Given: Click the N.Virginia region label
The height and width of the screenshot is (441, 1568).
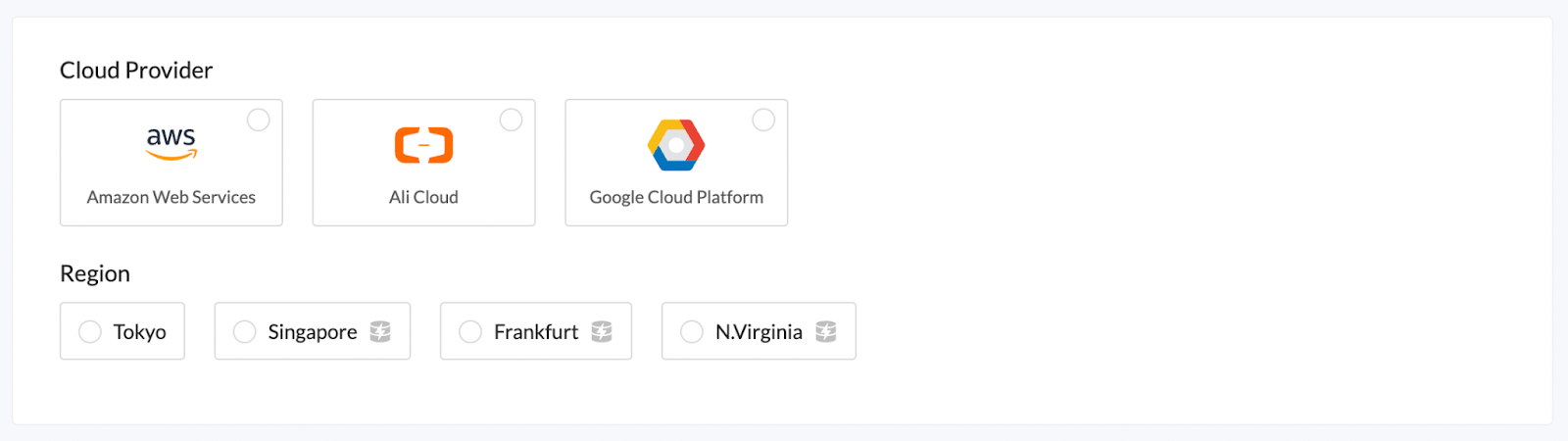Looking at the screenshot, I should click(759, 332).
